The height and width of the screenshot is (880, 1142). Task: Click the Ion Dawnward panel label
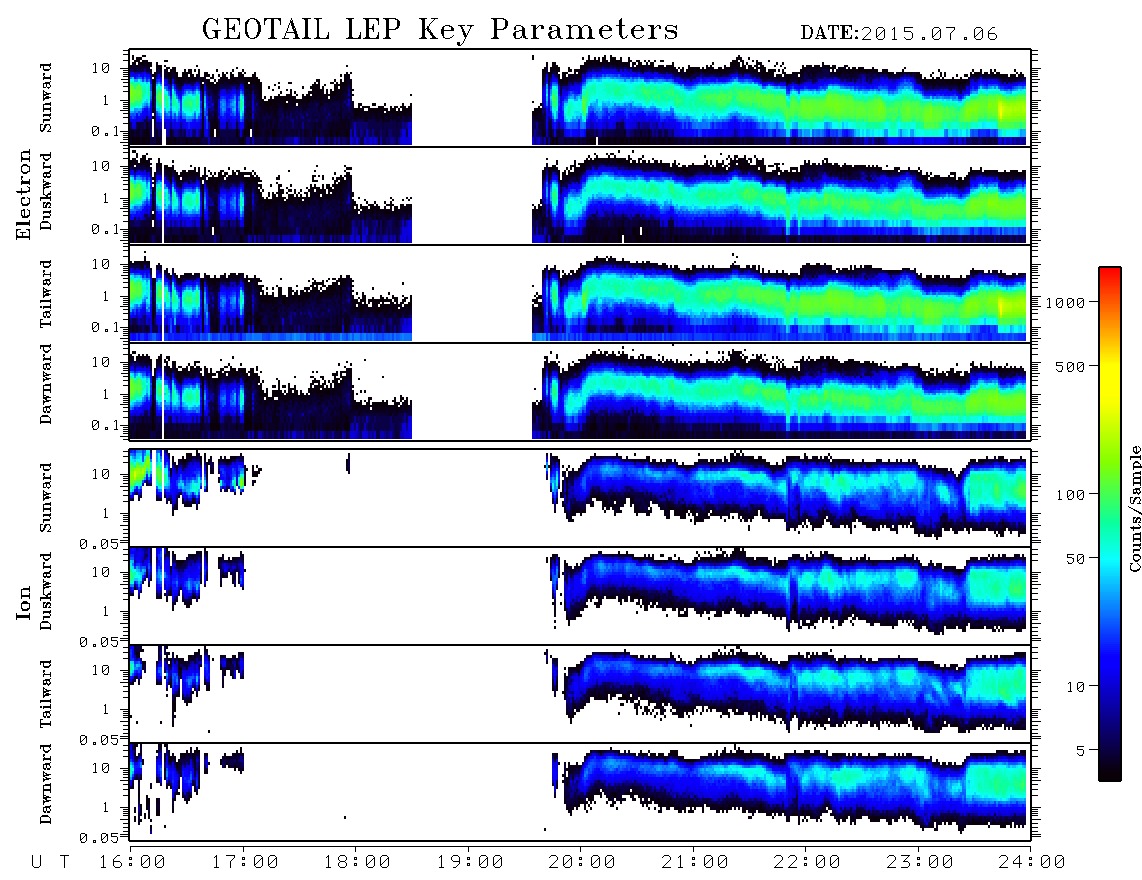[x=46, y=783]
